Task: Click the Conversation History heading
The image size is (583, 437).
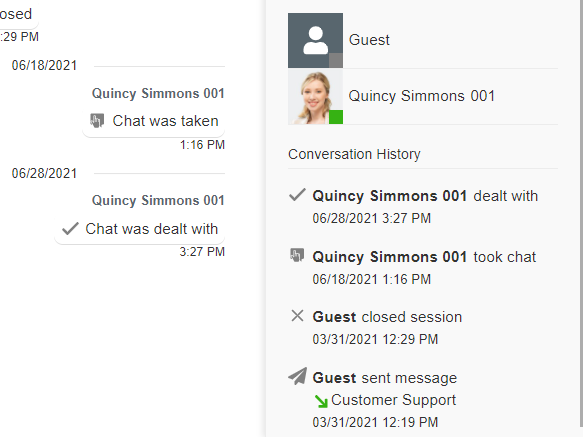Action: (x=354, y=154)
